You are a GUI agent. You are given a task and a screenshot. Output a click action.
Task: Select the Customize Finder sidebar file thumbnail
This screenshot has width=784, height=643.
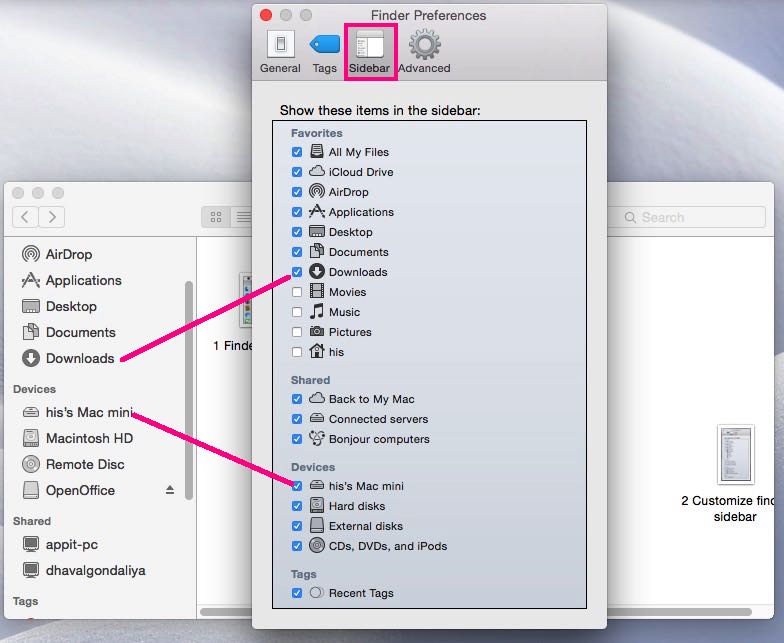[x=735, y=455]
